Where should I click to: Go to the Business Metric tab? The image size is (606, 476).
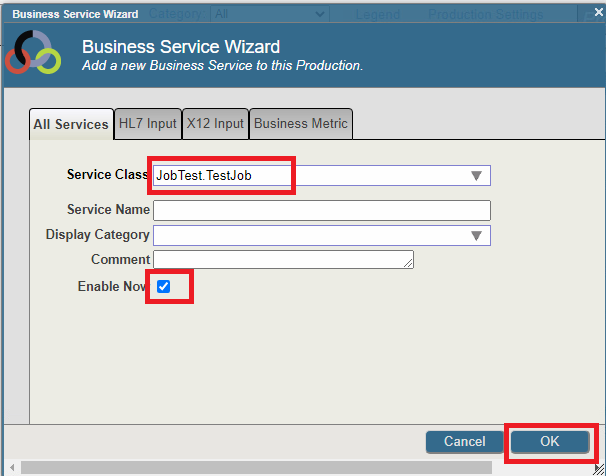[x=300, y=124]
